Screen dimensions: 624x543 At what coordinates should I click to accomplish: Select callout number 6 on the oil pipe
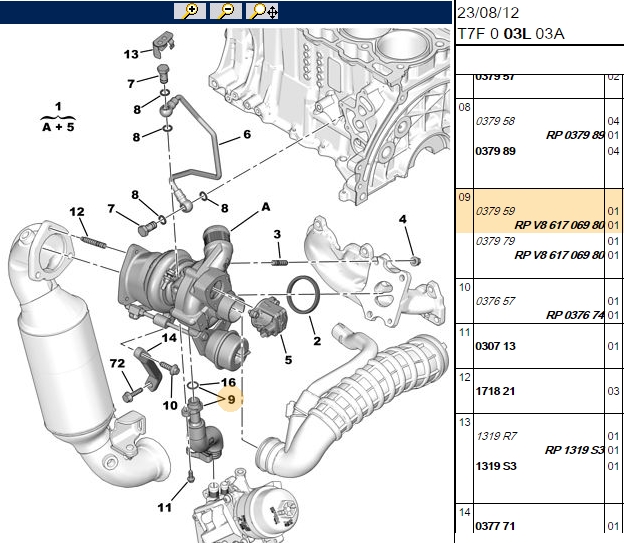tap(247, 134)
